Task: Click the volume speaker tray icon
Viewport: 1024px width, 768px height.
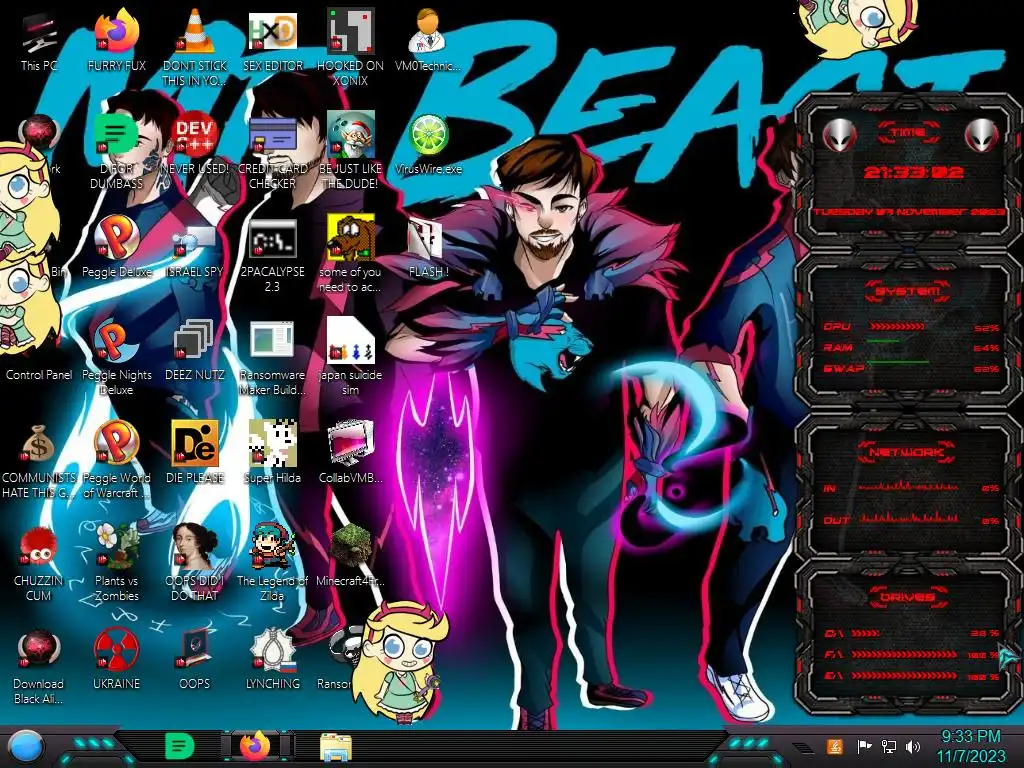Action: [913, 746]
